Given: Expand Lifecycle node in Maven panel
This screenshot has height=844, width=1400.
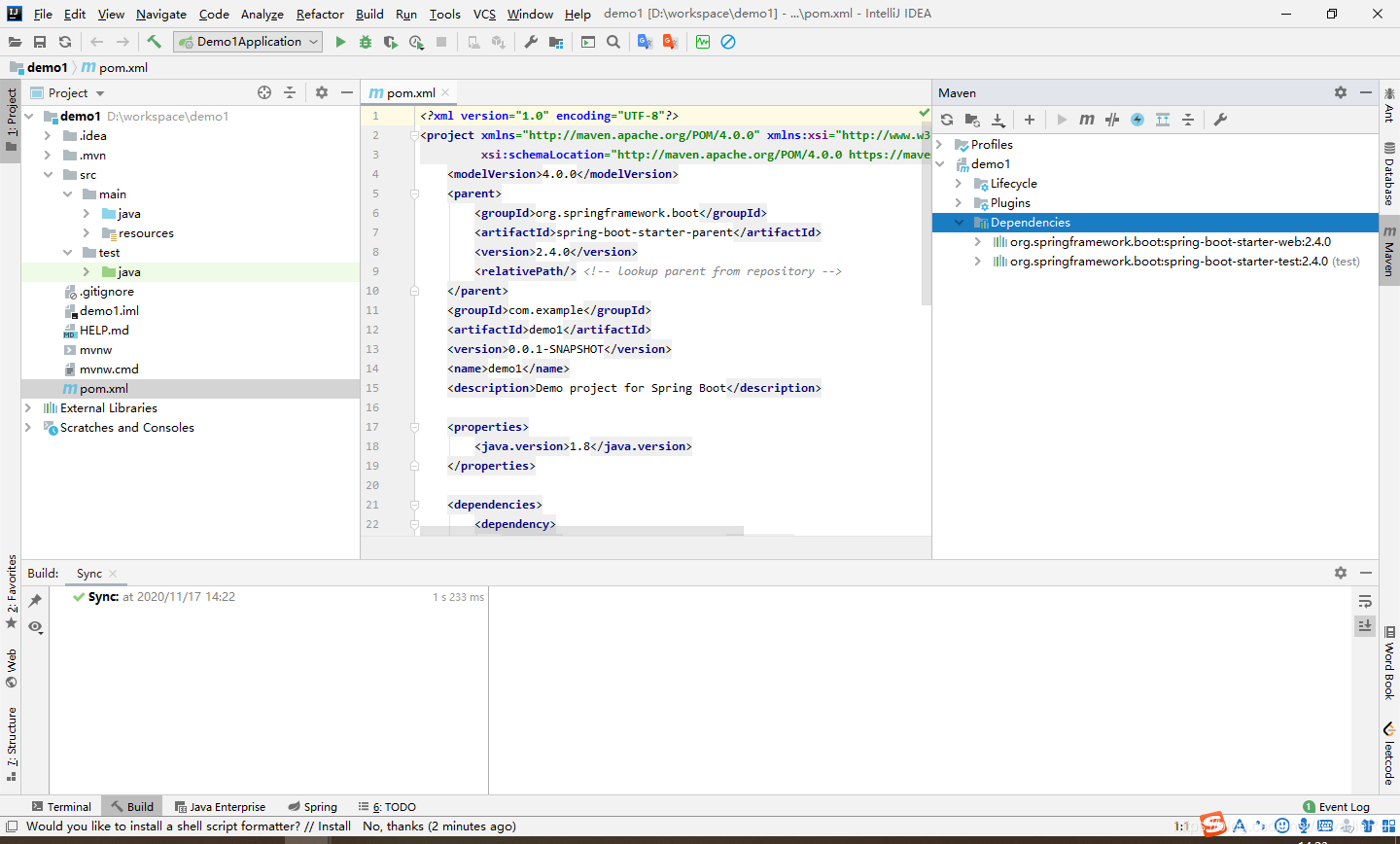Looking at the screenshot, I should point(959,184).
